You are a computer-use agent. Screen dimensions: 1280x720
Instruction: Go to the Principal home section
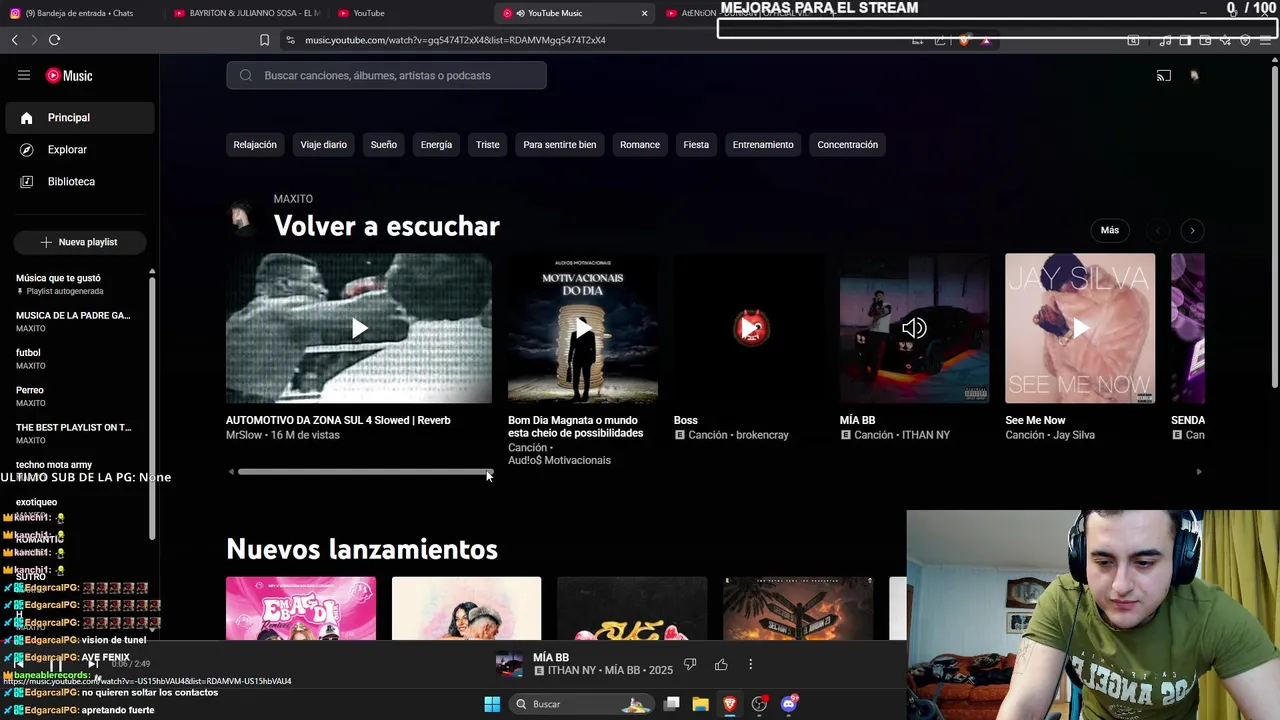[x=80, y=118]
